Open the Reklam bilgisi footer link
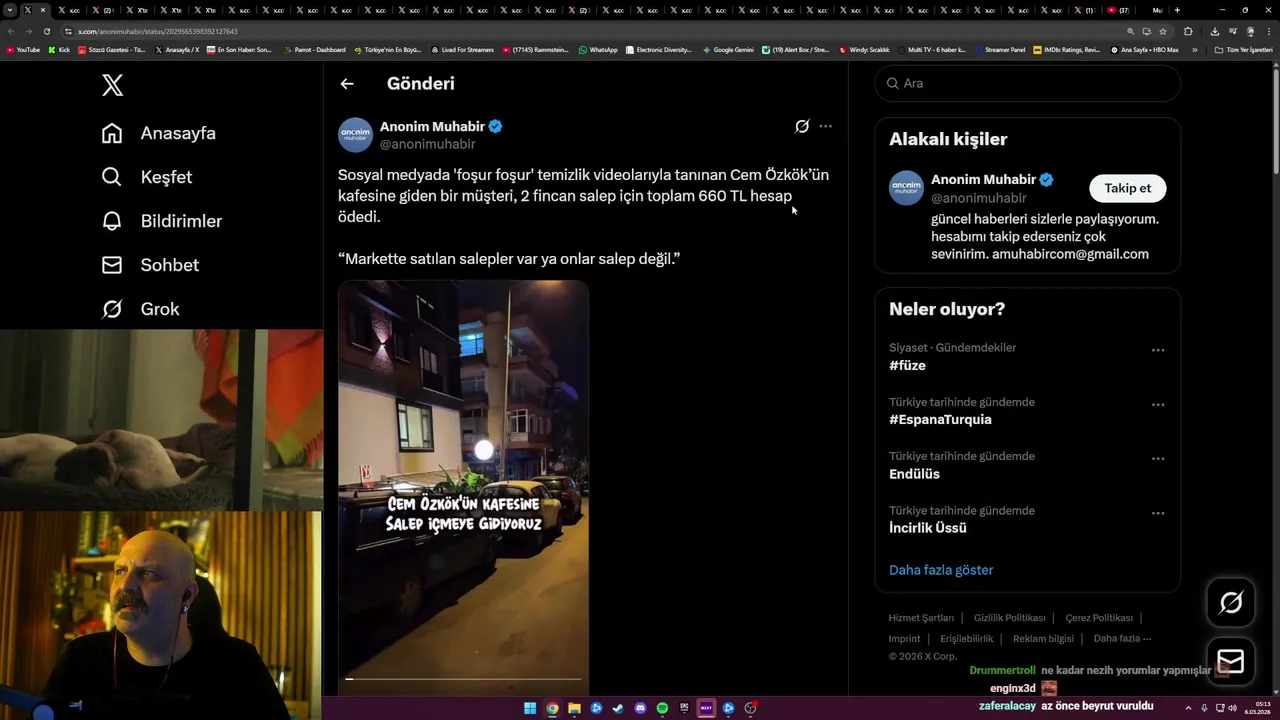The height and width of the screenshot is (720, 1280). pos(1043,639)
